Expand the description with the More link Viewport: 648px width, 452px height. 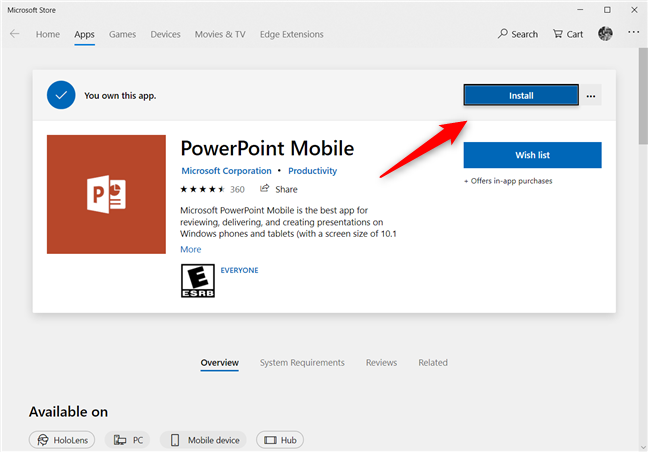point(190,249)
